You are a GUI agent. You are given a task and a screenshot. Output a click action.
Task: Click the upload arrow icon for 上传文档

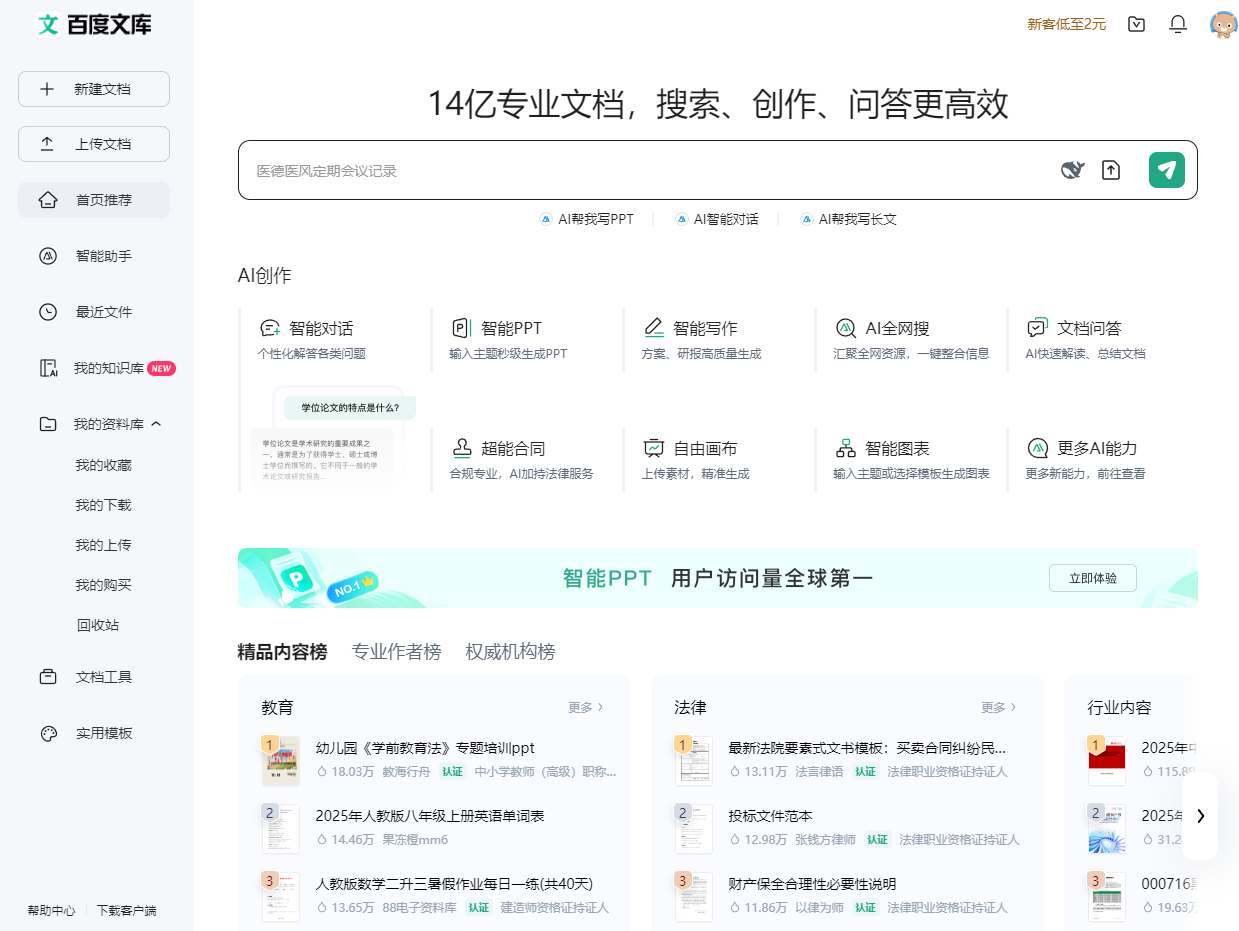[x=47, y=144]
